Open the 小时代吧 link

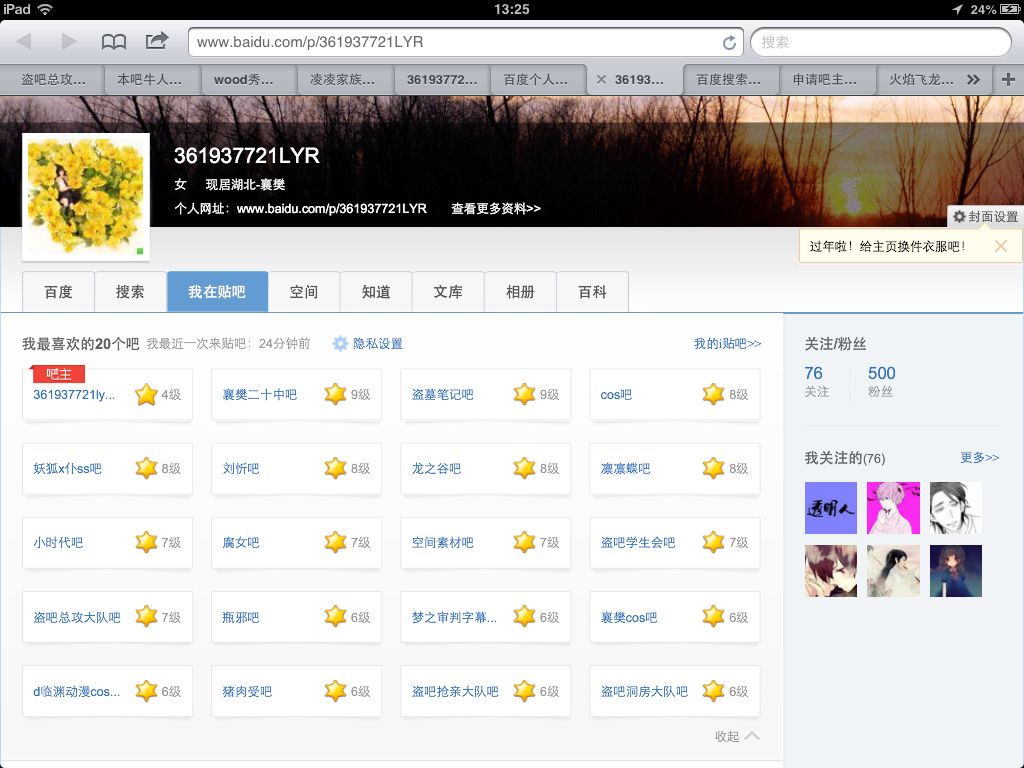[57, 543]
